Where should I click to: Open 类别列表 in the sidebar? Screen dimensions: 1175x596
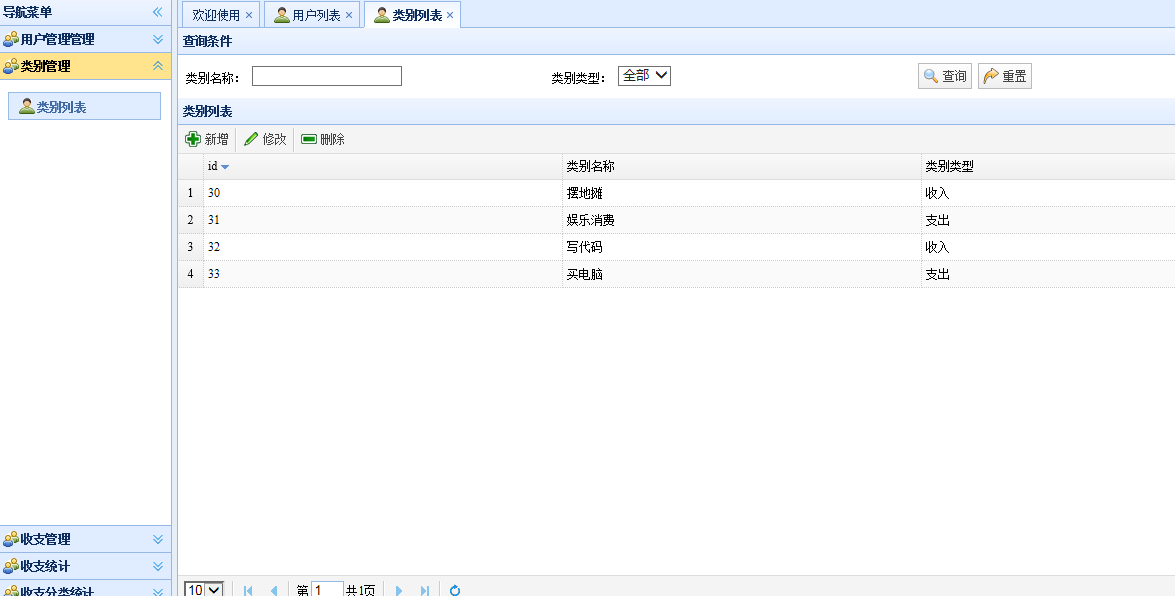[85, 106]
